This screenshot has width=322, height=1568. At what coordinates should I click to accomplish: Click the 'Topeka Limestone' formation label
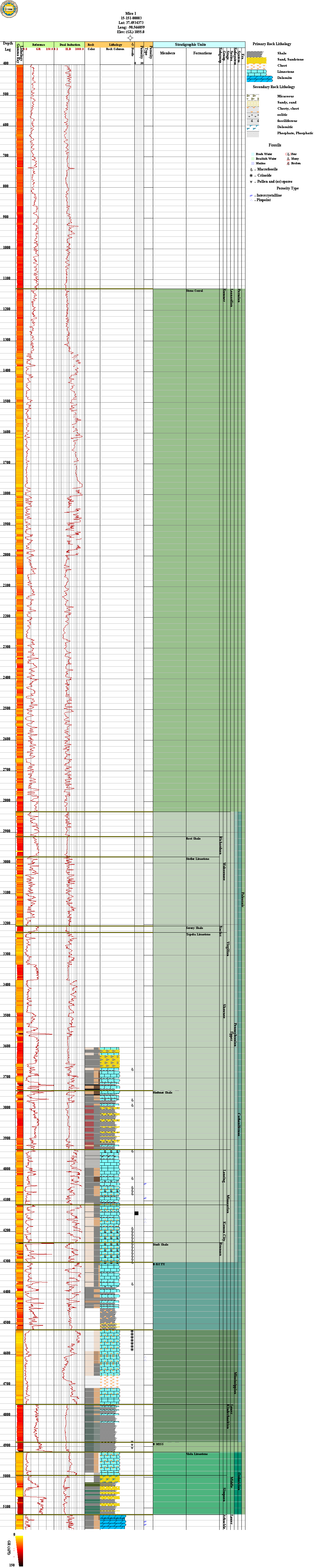pyautogui.click(x=198, y=934)
